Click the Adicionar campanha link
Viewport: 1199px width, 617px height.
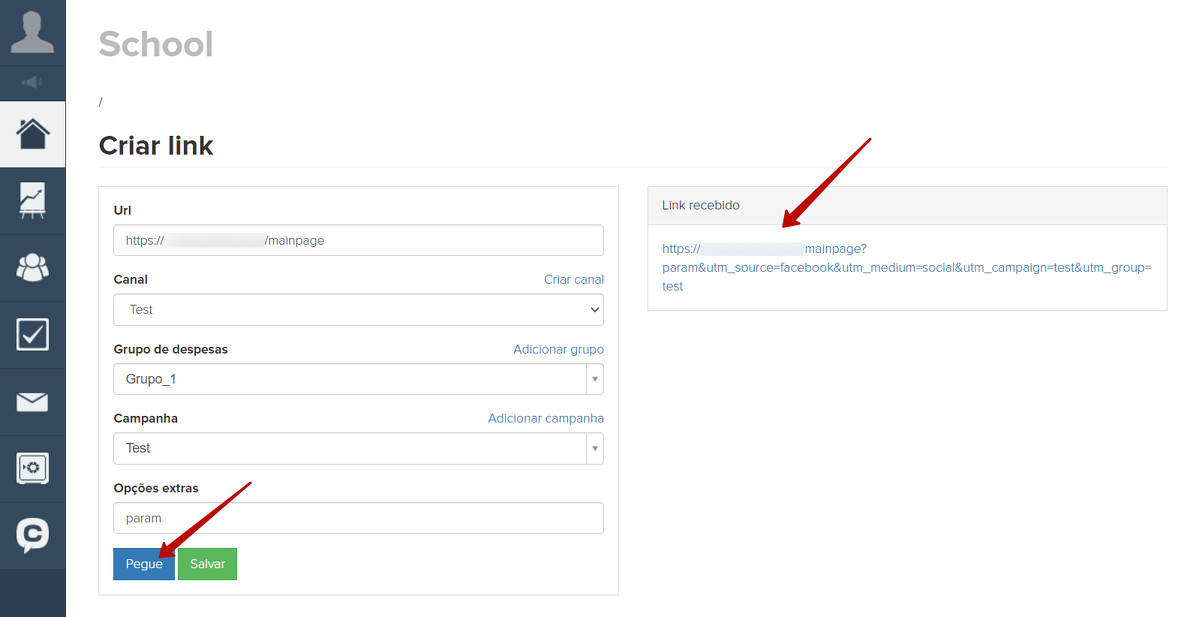click(x=545, y=419)
